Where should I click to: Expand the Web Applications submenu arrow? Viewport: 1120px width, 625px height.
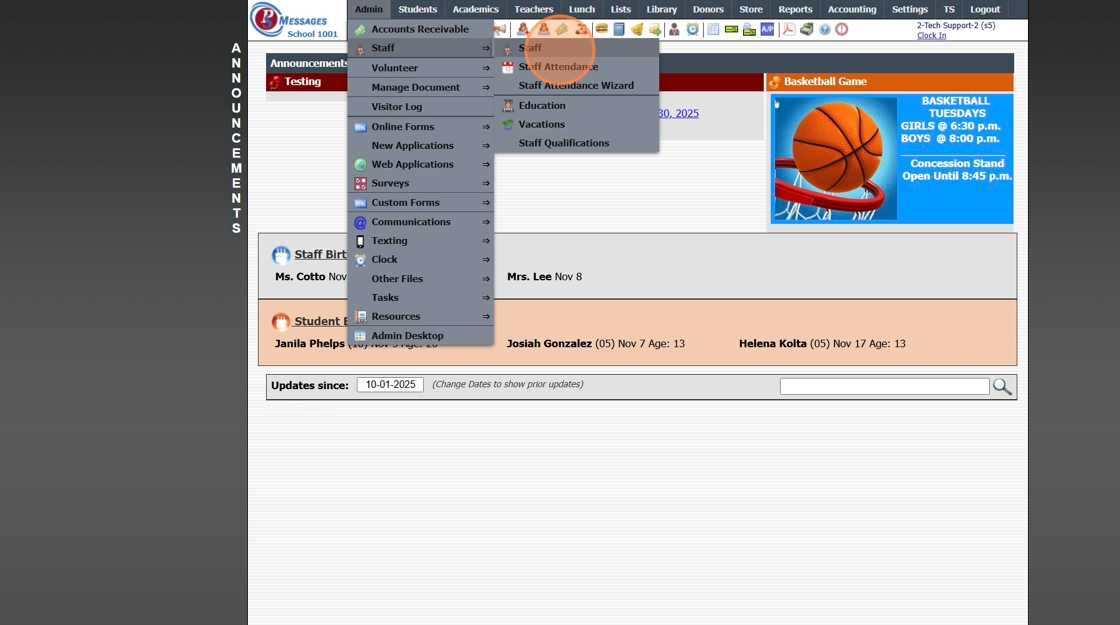(x=486, y=164)
